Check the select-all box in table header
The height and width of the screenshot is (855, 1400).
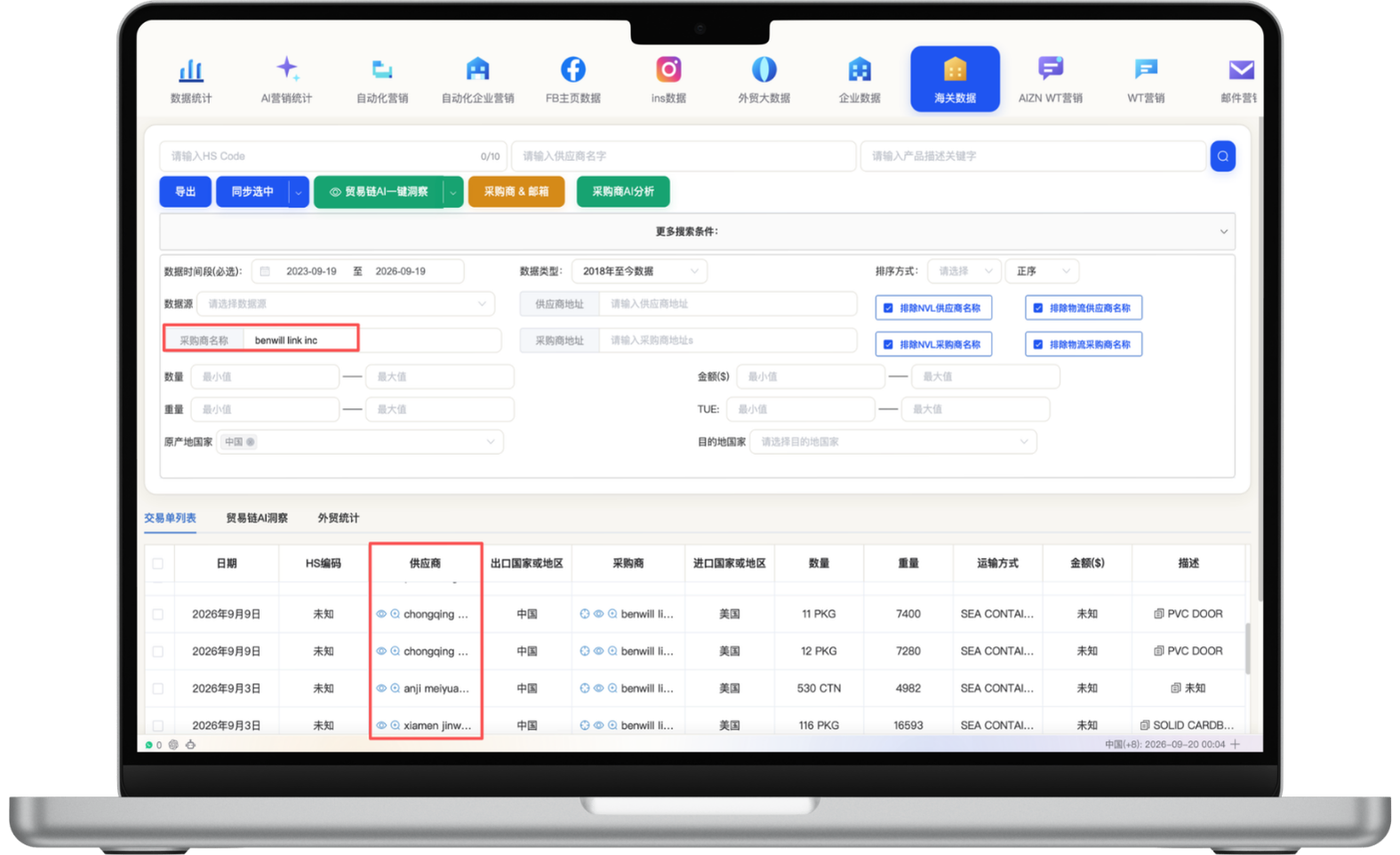(158, 563)
